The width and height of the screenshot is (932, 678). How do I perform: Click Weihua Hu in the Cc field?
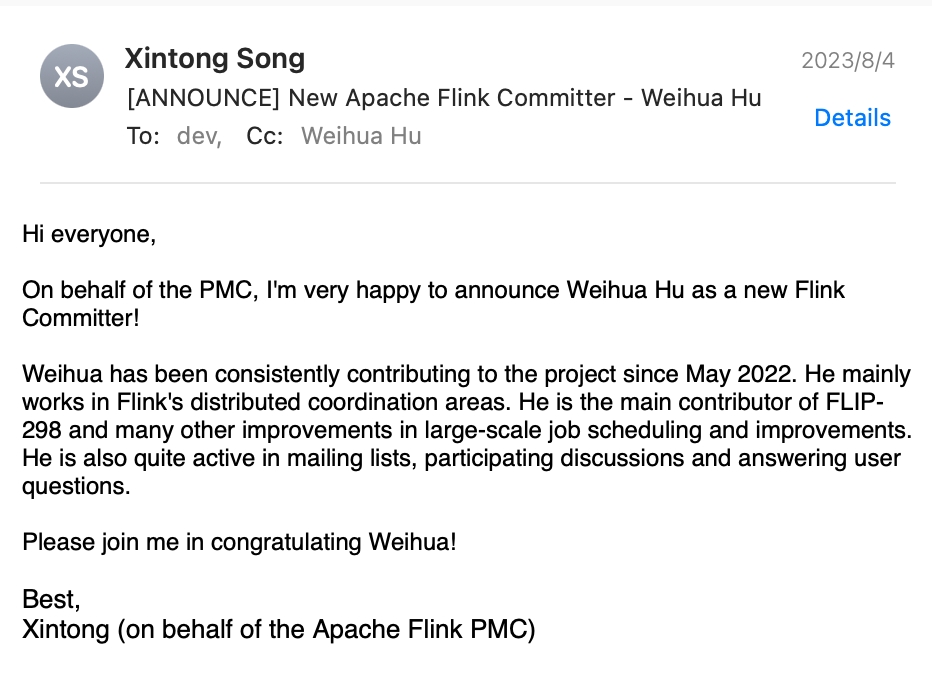tap(361, 136)
